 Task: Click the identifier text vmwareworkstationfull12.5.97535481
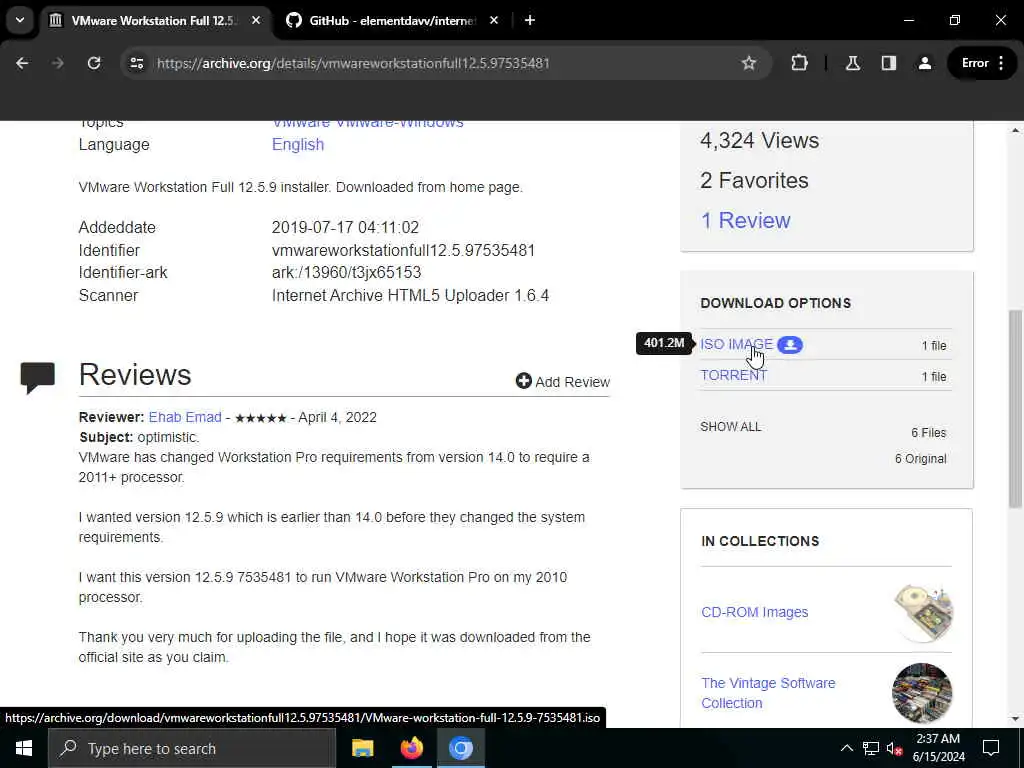tap(403, 251)
